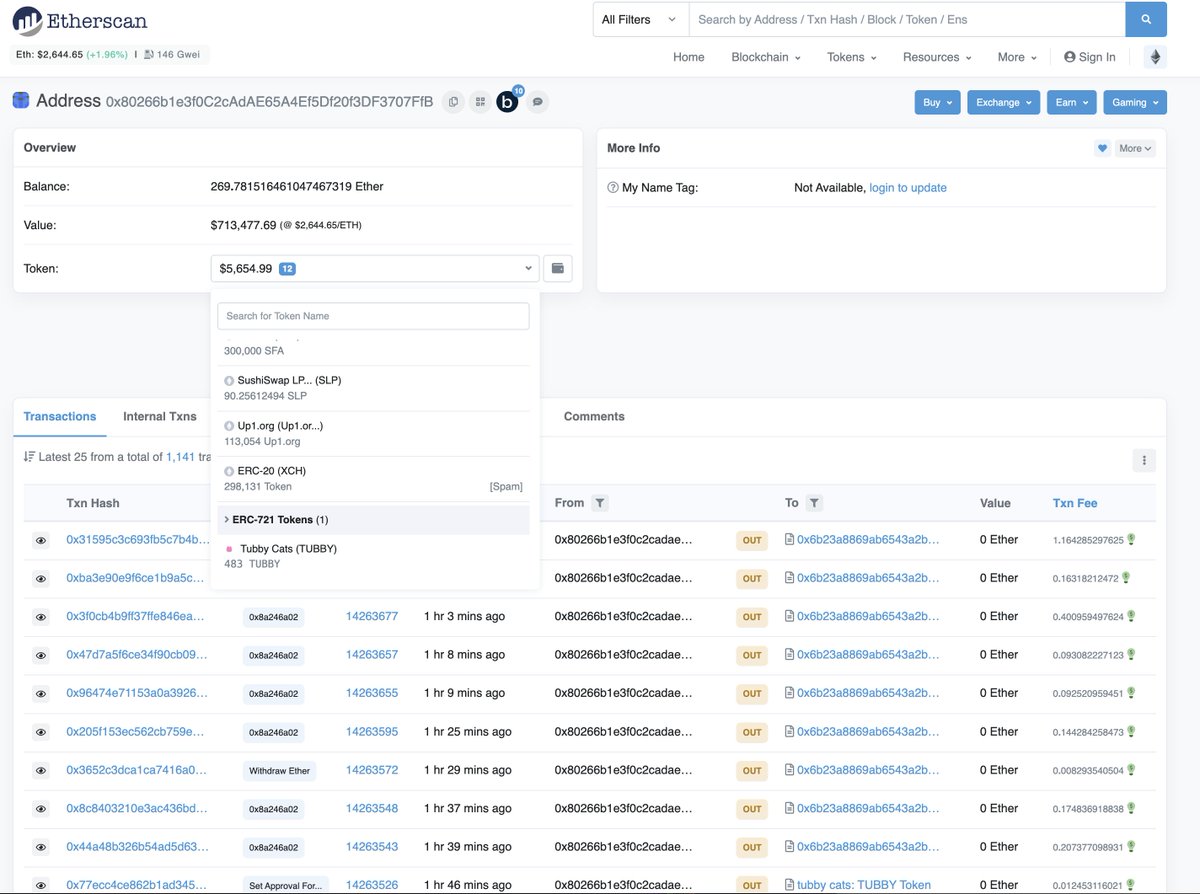Image resolution: width=1200 pixels, height=894 pixels.
Task: Click the Sign In user icon
Action: [x=1069, y=57]
